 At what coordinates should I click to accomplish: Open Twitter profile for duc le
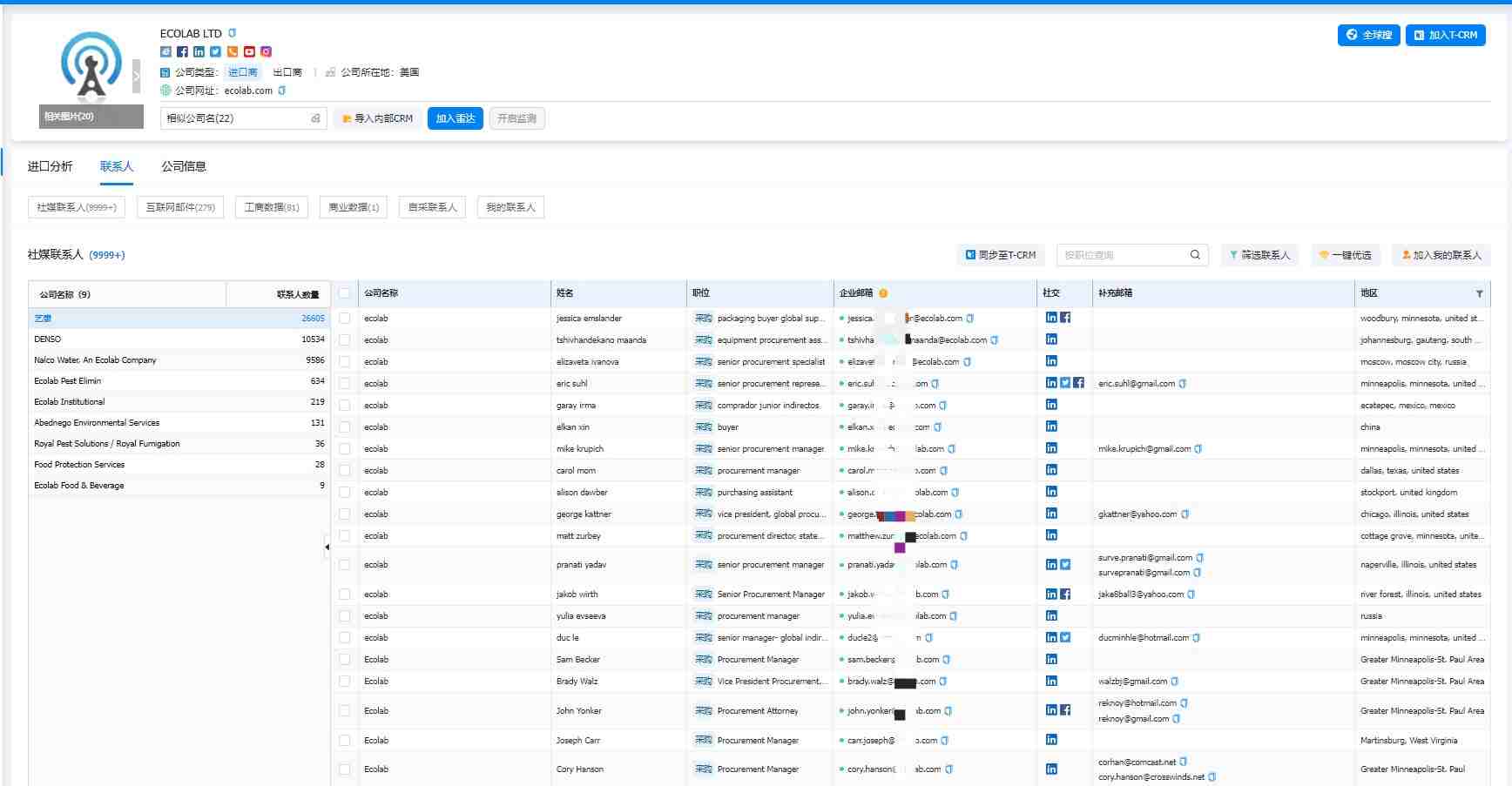click(x=1065, y=637)
